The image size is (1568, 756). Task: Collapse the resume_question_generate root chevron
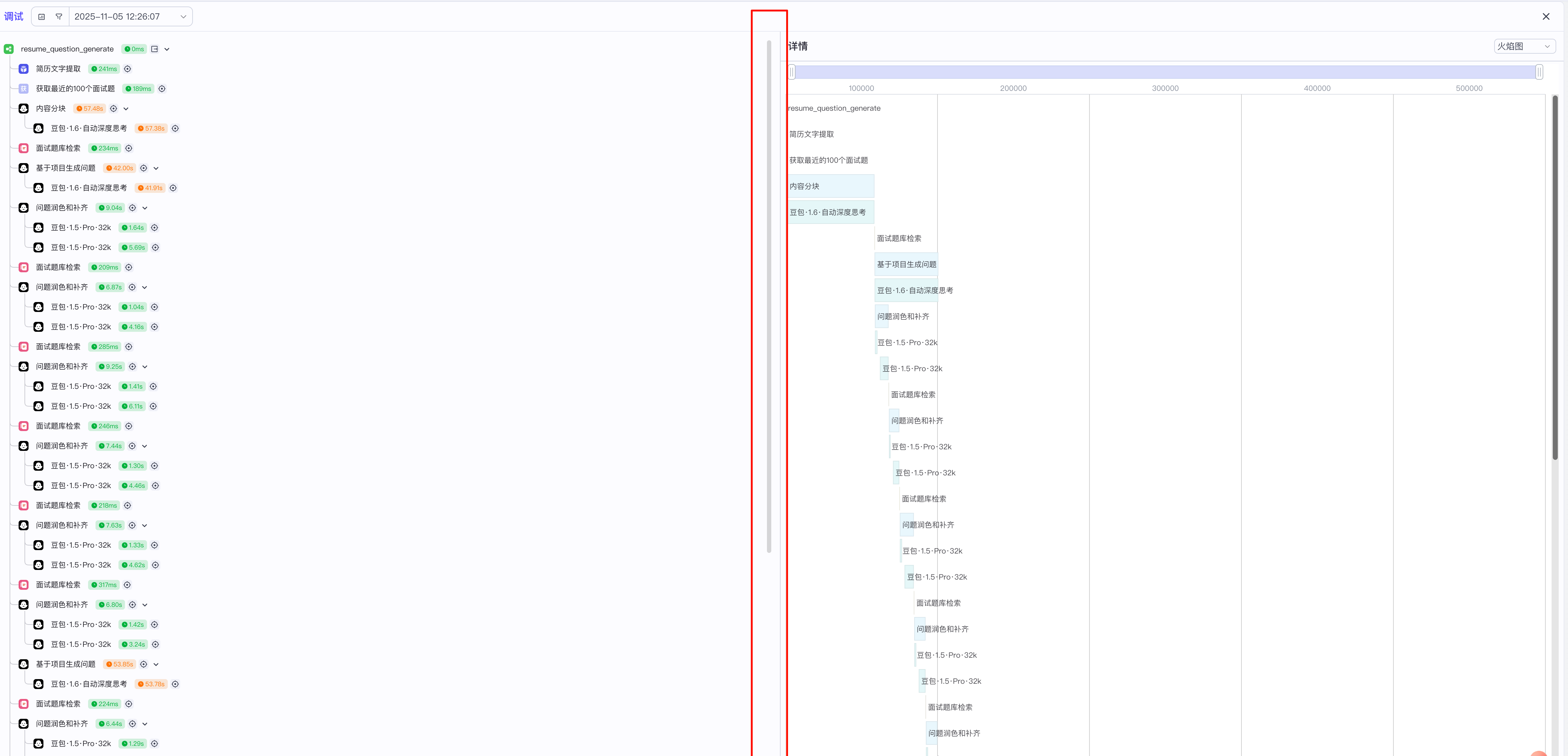pyautogui.click(x=167, y=49)
